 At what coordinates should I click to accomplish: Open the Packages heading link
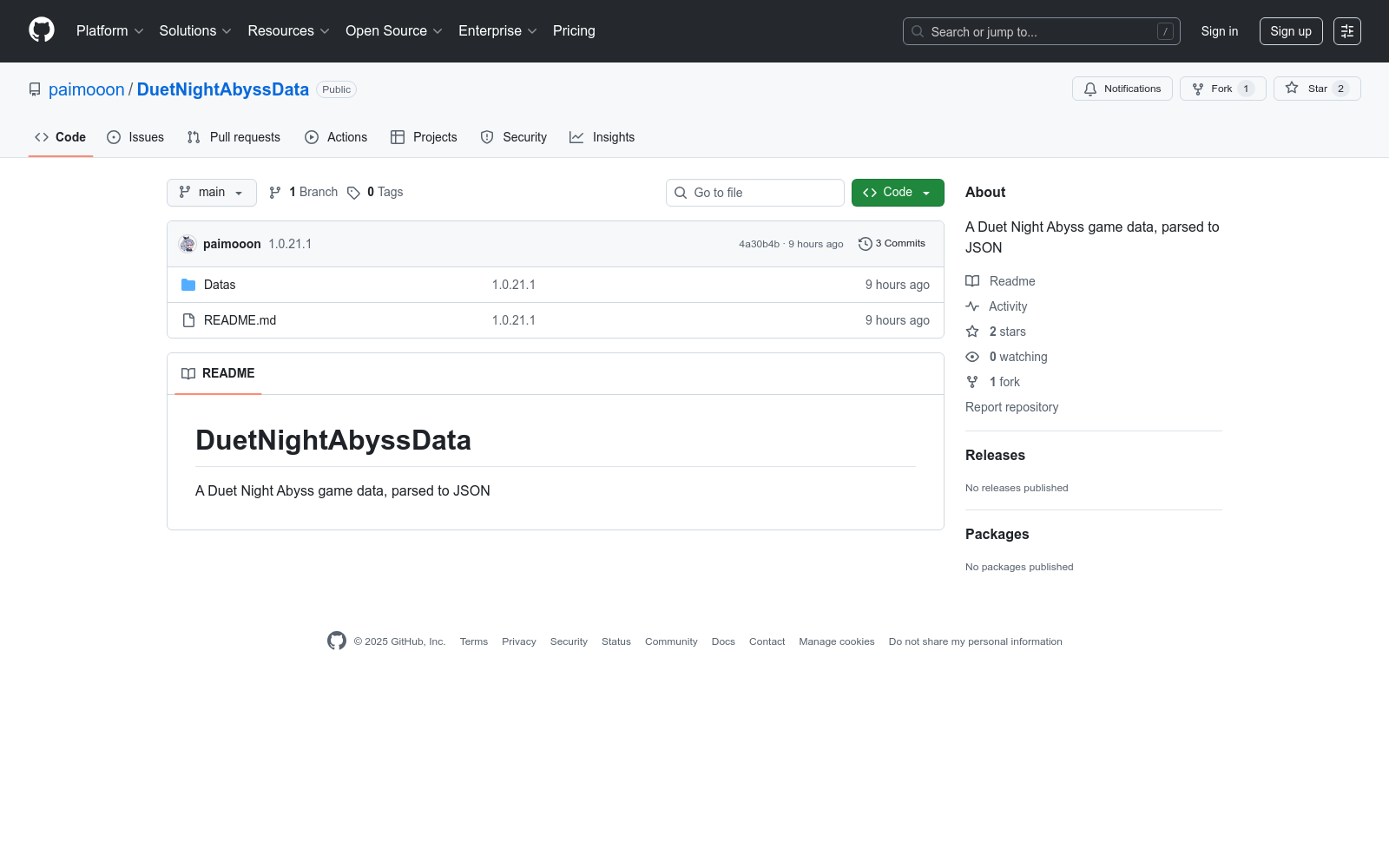click(x=997, y=535)
